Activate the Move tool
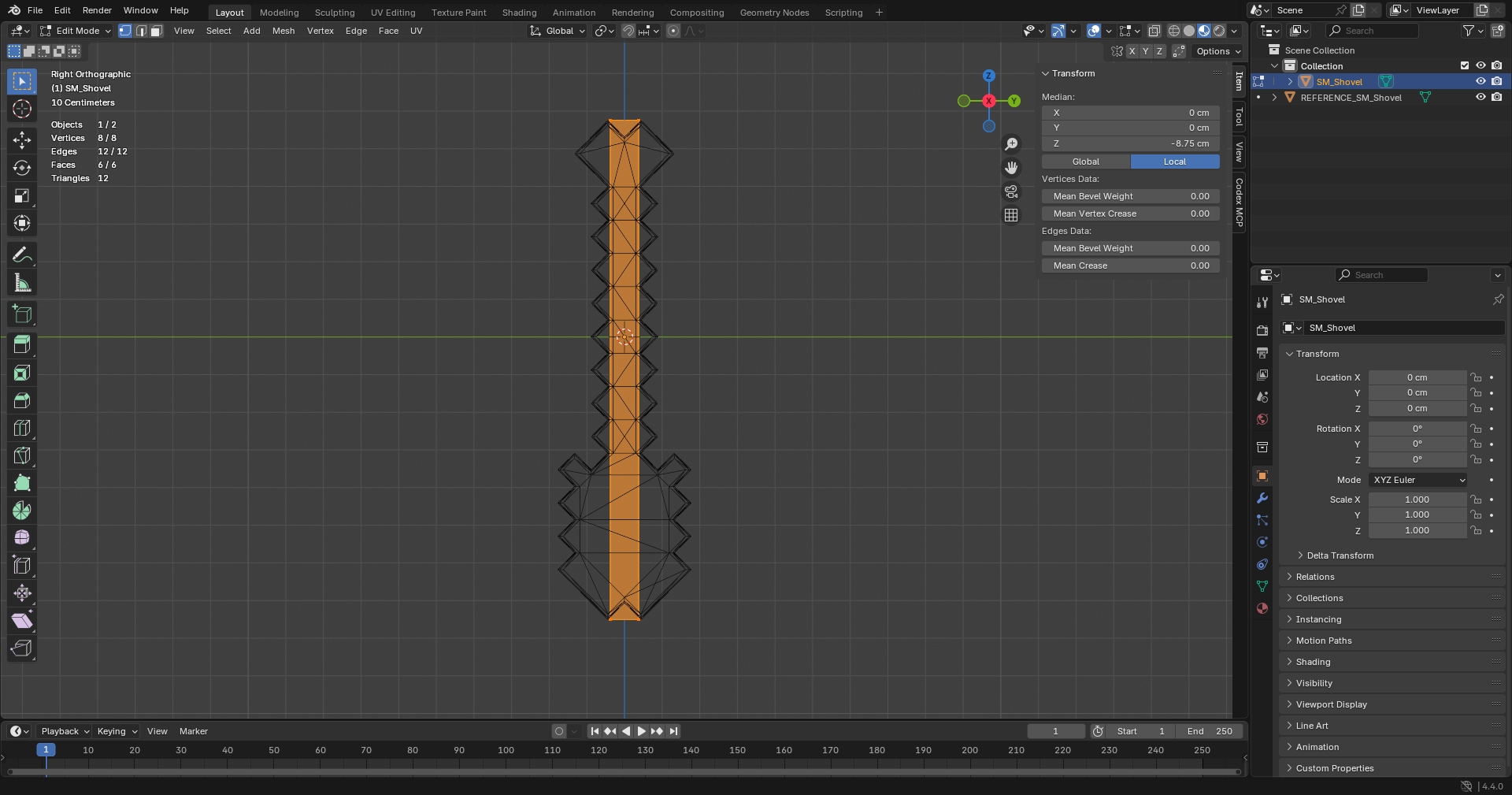1512x795 pixels. tap(22, 140)
